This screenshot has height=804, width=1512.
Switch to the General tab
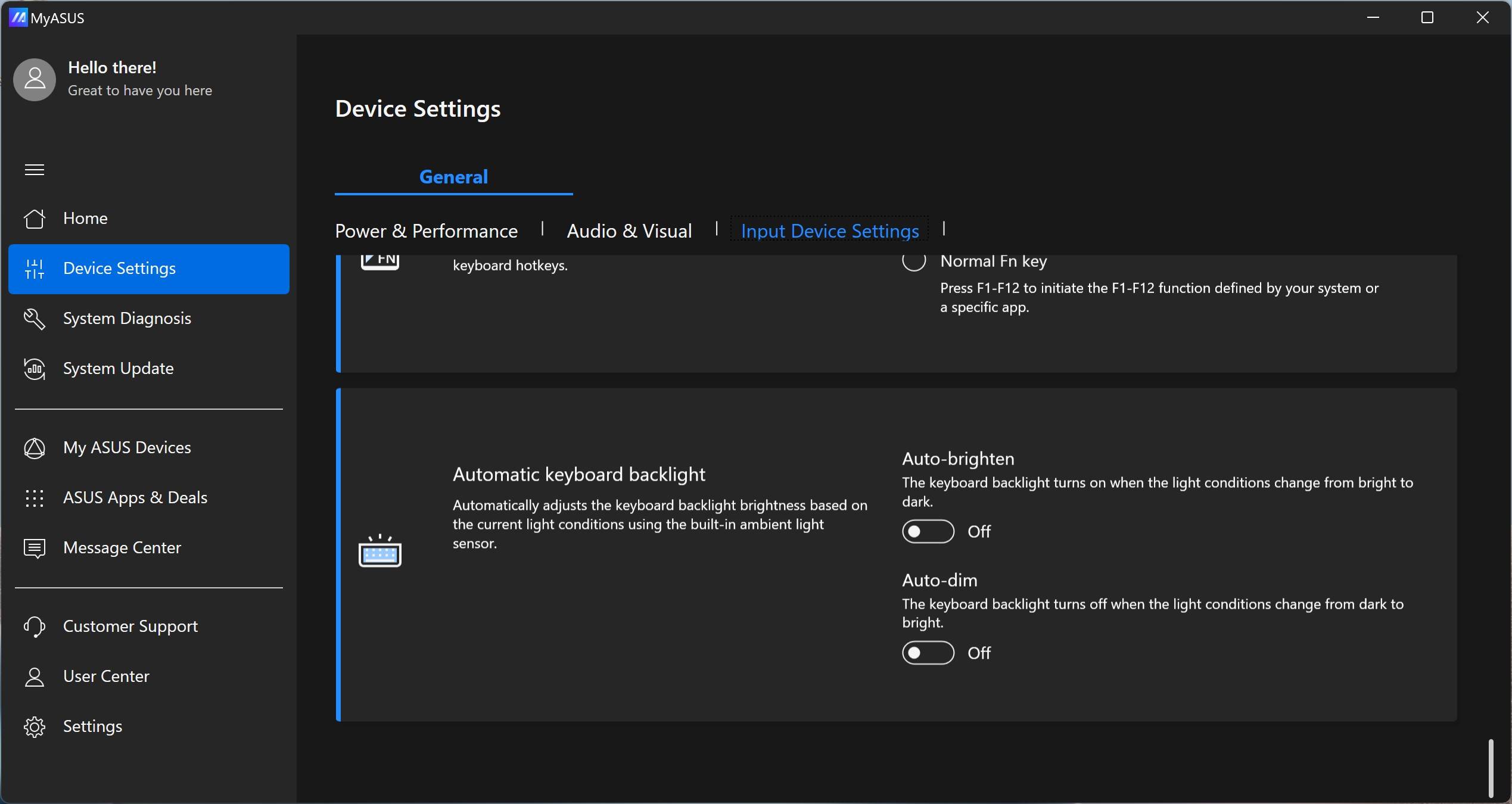pyautogui.click(x=453, y=177)
